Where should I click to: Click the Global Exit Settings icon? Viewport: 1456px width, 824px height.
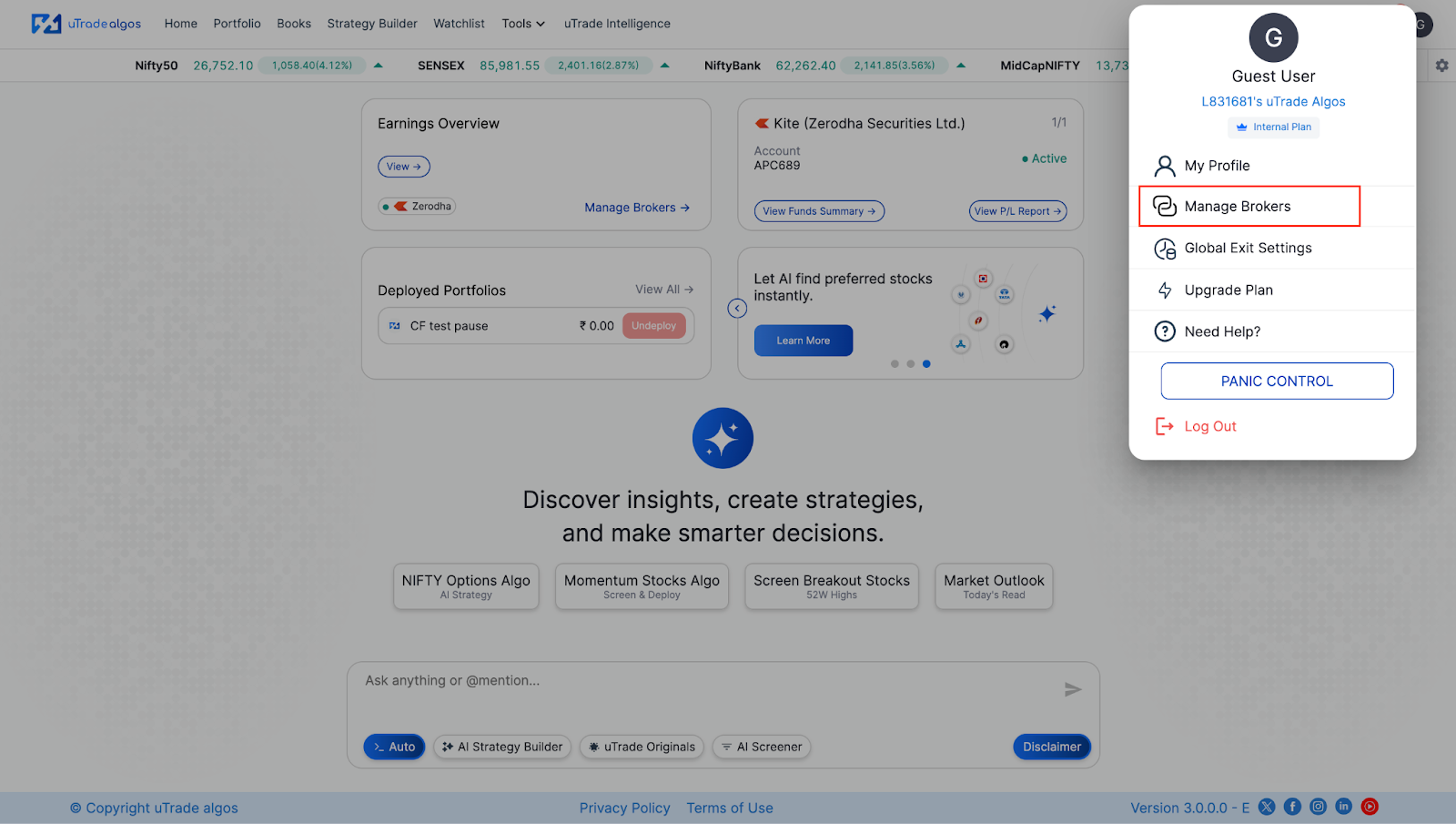[1165, 249]
